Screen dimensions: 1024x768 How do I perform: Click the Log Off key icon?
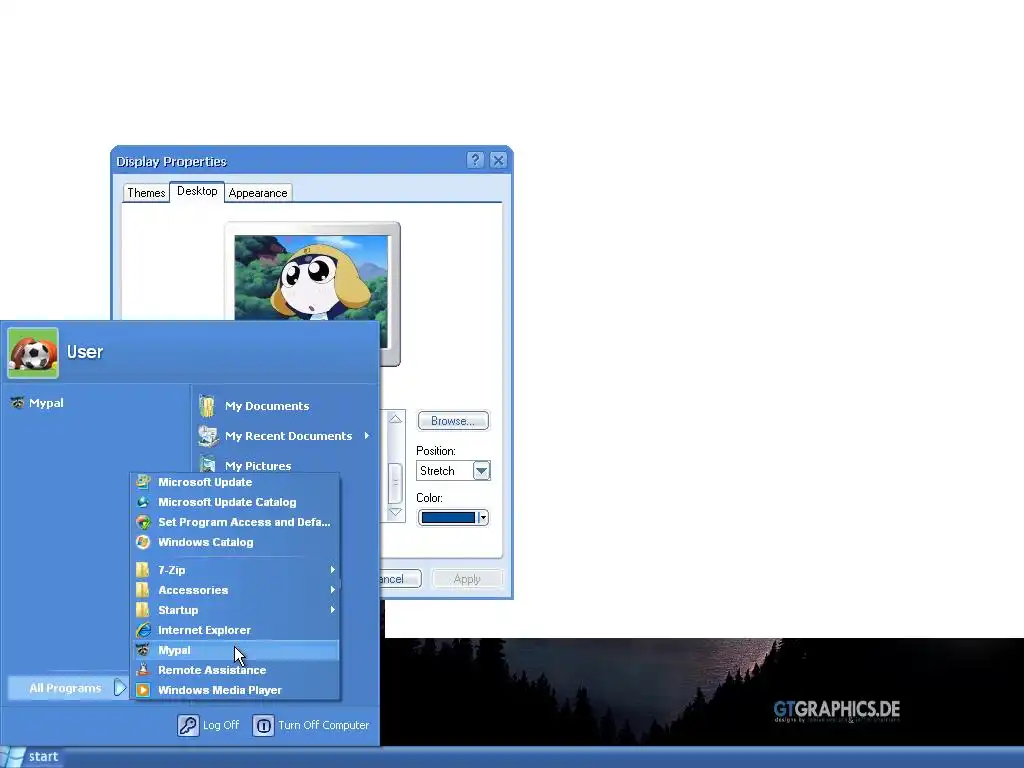188,726
